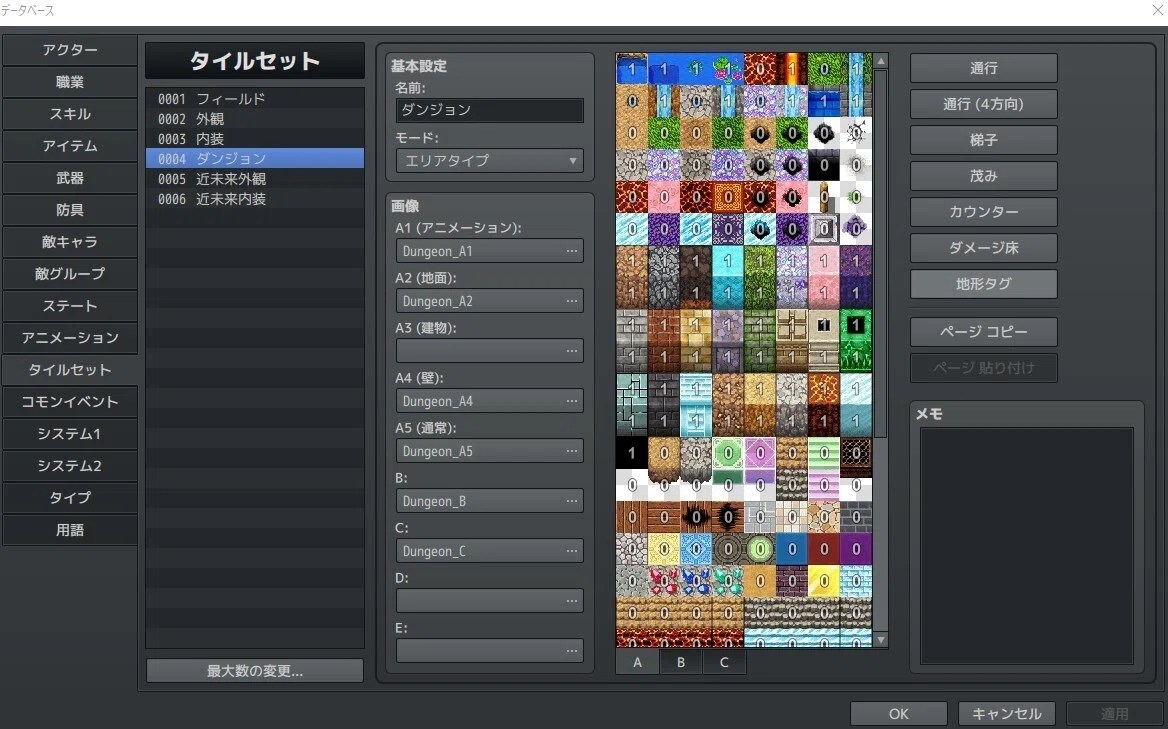
Task: Switch to the スキル tab
Action: tap(70, 114)
